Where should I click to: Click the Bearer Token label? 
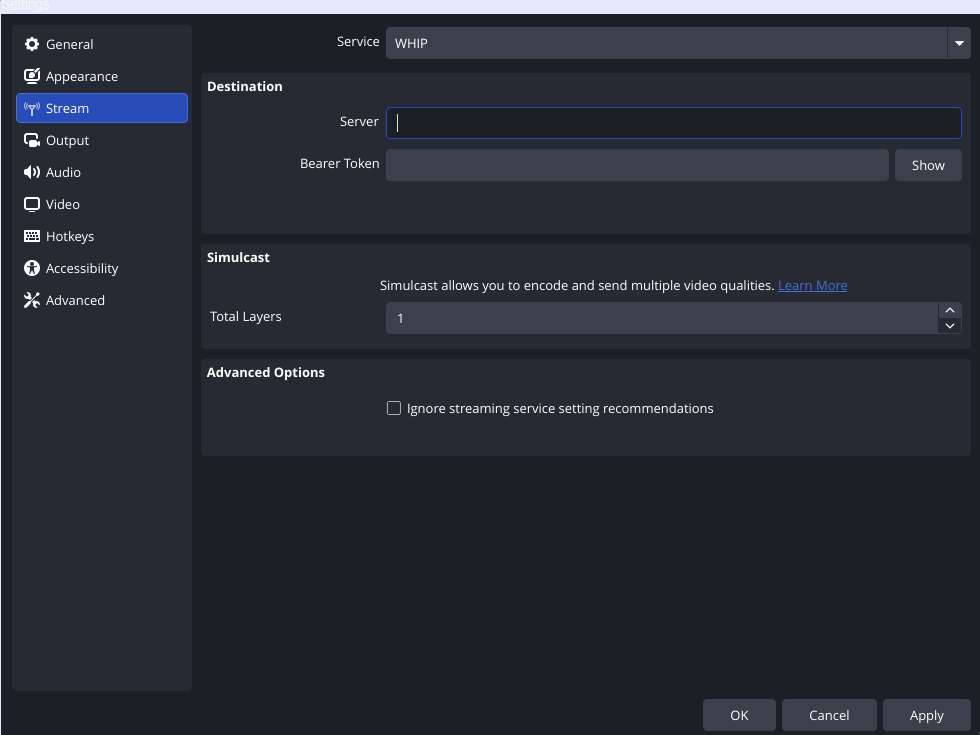[x=339, y=164]
